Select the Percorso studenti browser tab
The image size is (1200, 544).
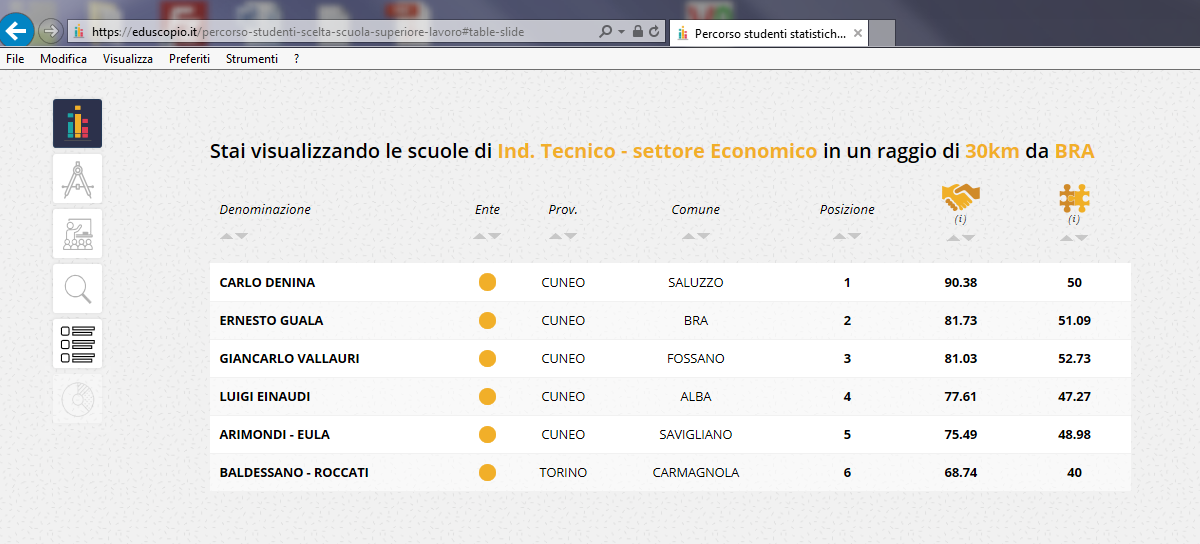(x=768, y=33)
